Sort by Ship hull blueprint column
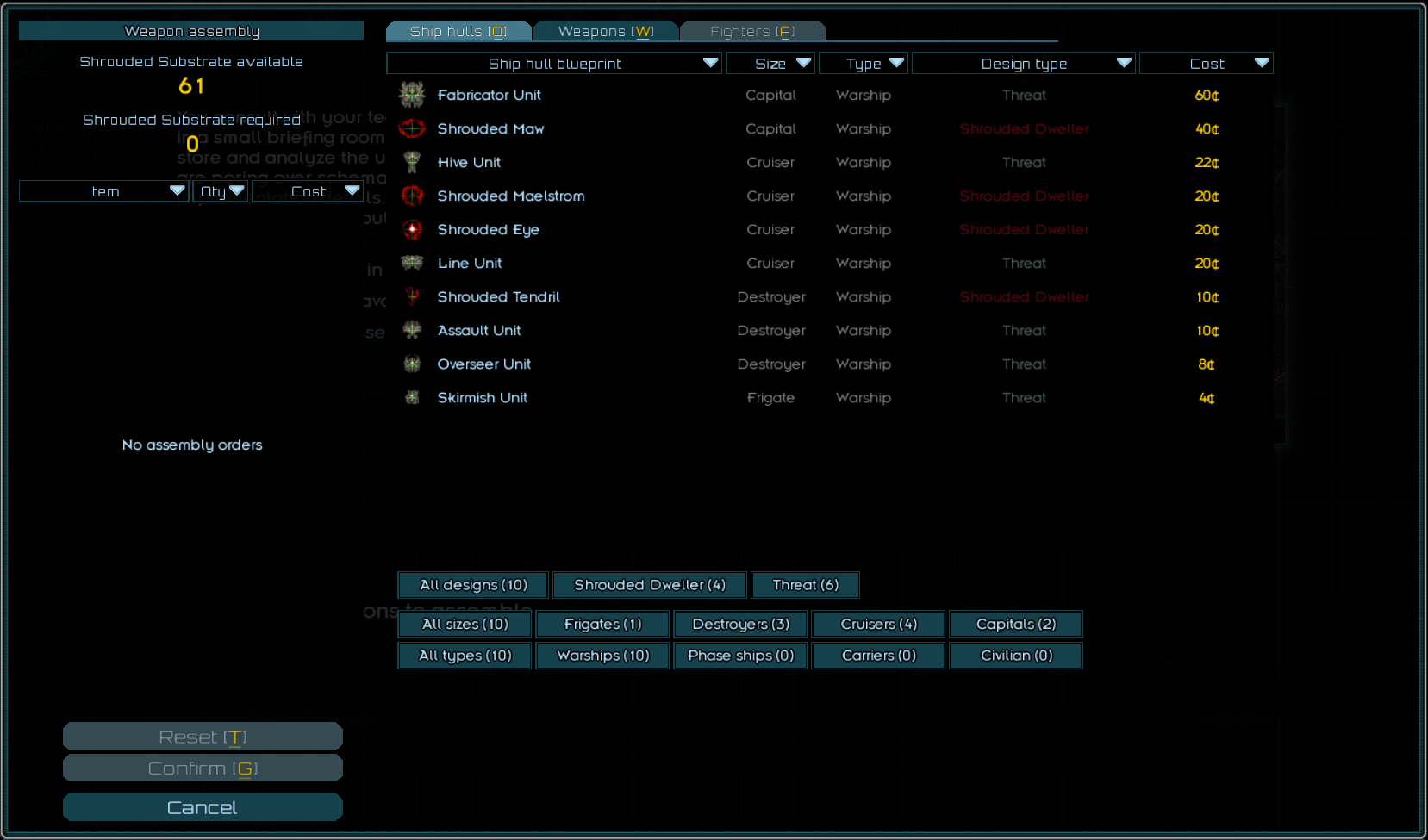 [554, 64]
